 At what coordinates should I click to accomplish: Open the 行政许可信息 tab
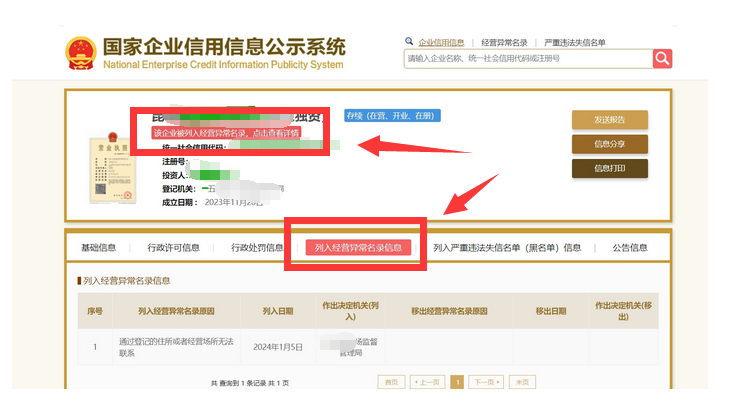(x=174, y=248)
